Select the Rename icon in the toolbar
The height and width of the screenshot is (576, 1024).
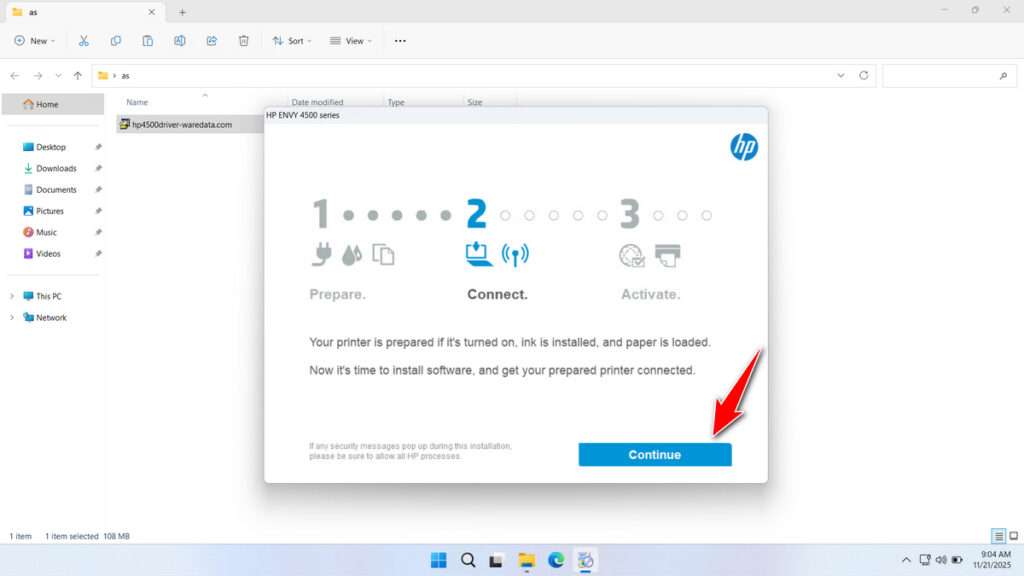click(x=180, y=40)
